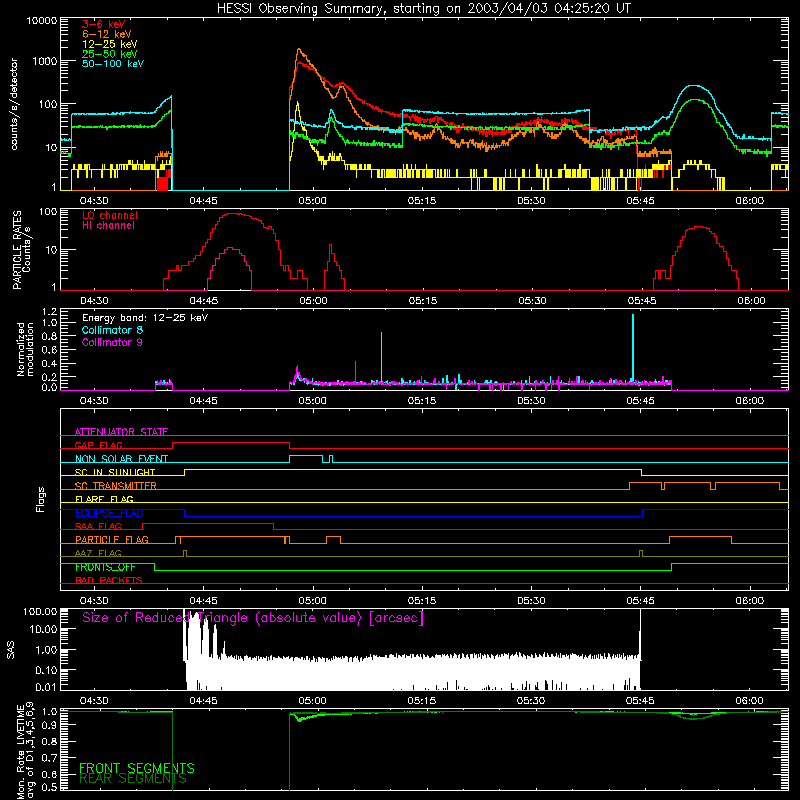Viewport: 800px width, 800px height.
Task: Select the GAP_FLAG label
Action: coord(98,445)
